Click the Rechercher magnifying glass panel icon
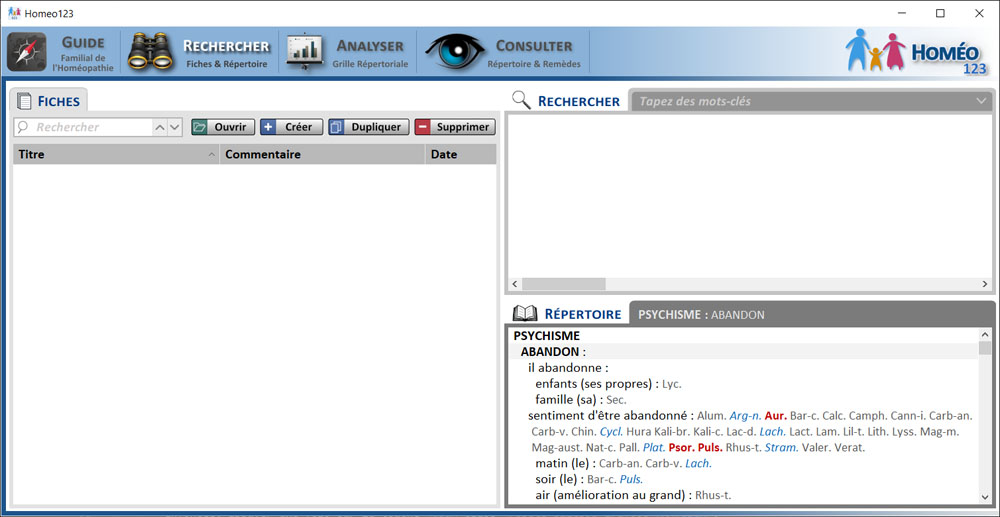 click(x=522, y=100)
